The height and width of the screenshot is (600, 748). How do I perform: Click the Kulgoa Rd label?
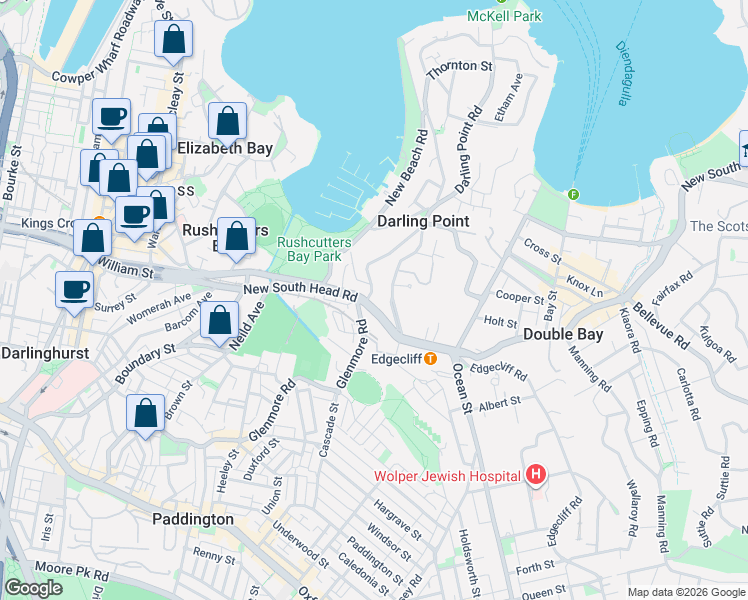point(717,344)
